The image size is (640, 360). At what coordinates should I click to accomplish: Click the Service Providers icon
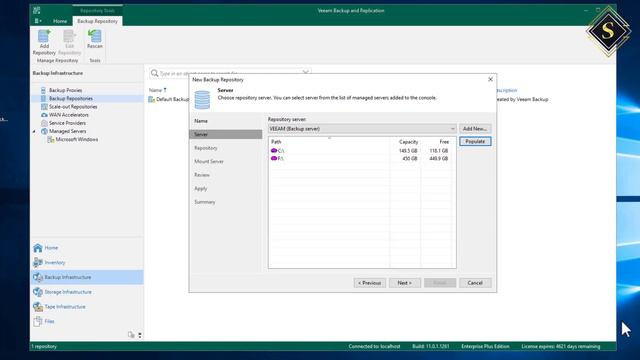(x=44, y=123)
